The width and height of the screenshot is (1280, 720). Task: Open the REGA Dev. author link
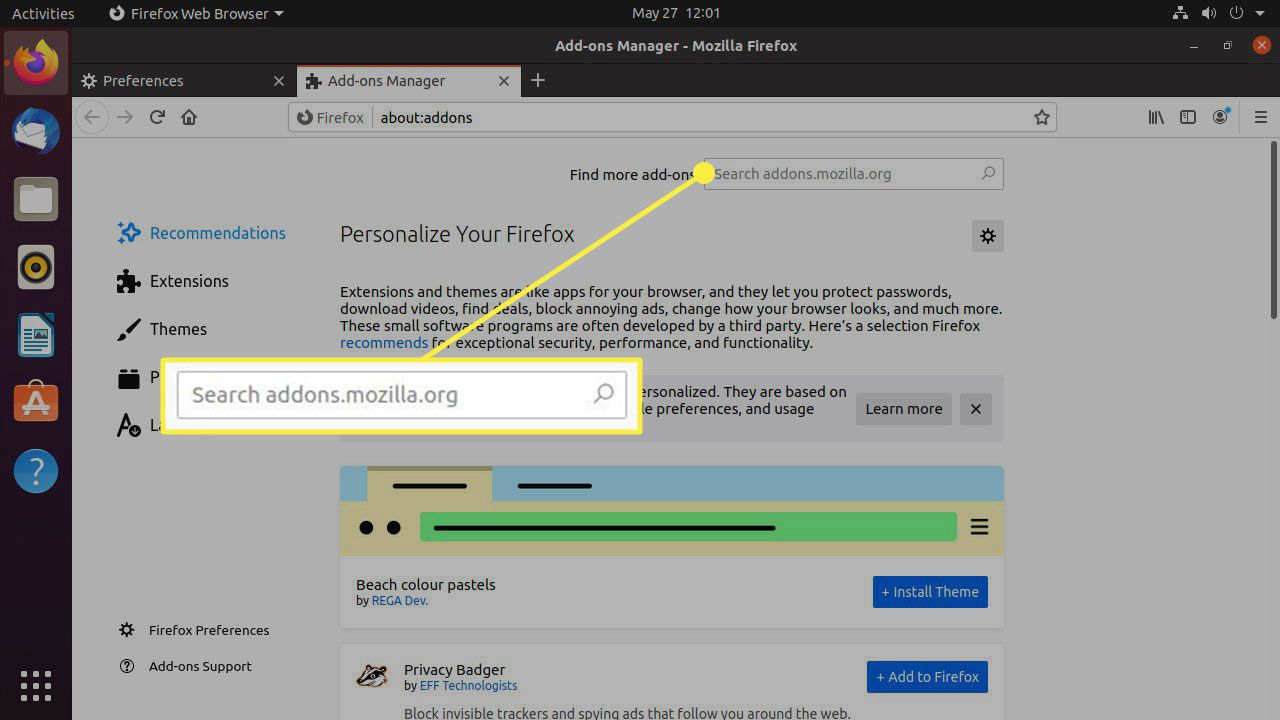tap(400, 601)
